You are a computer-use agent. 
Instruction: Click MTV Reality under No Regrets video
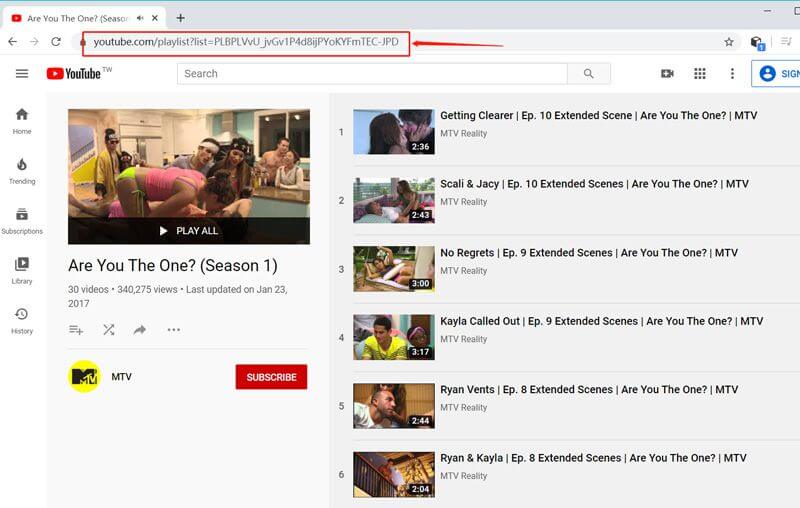[464, 271]
